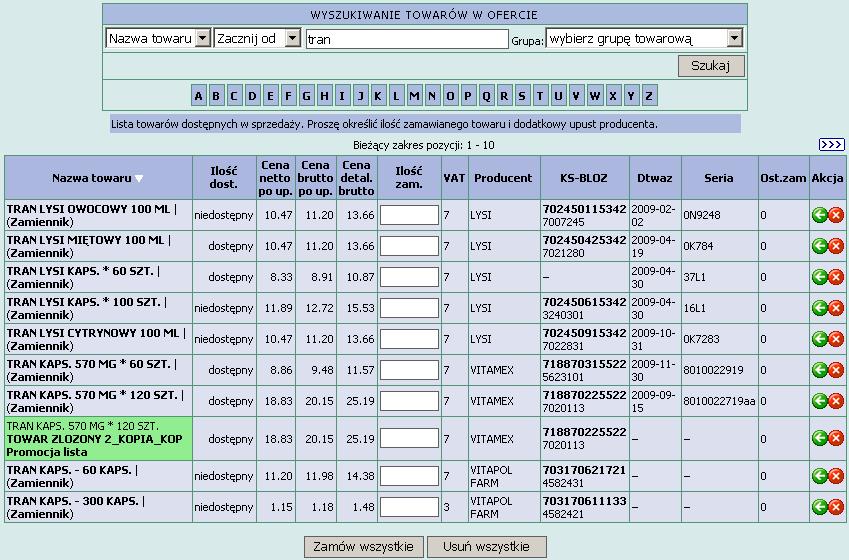Sort table by 'Nazwa towaru' column header
Viewport: 849px width, 560px height.
click(x=92, y=178)
